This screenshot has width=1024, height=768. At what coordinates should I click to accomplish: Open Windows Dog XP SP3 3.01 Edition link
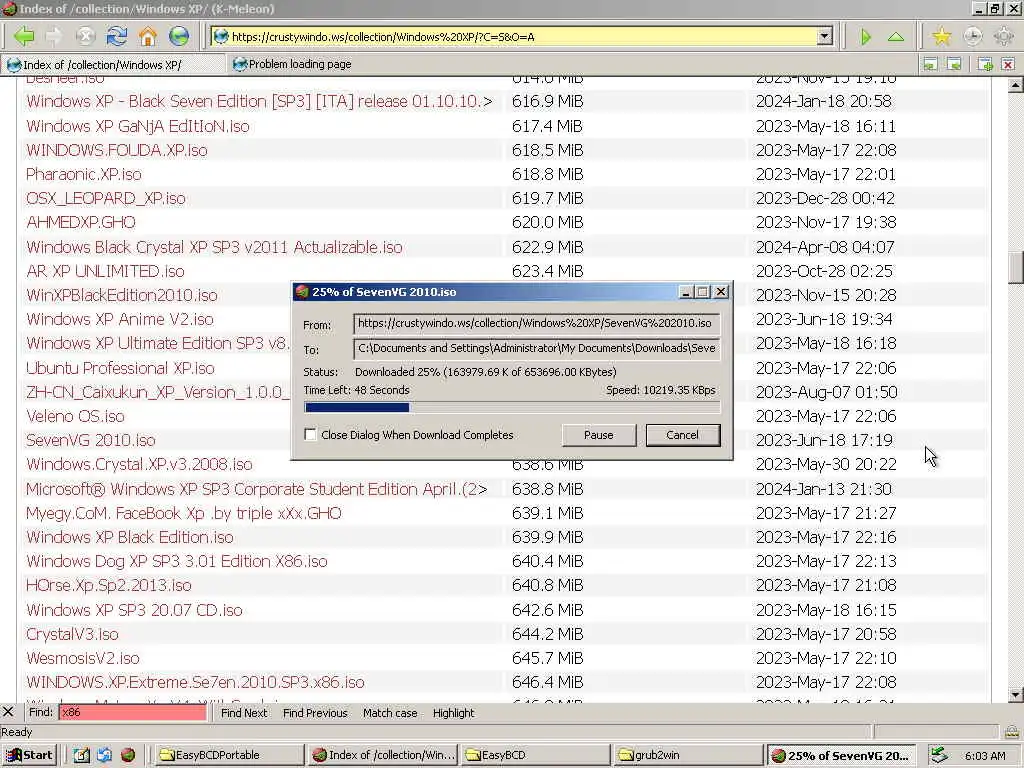click(176, 562)
